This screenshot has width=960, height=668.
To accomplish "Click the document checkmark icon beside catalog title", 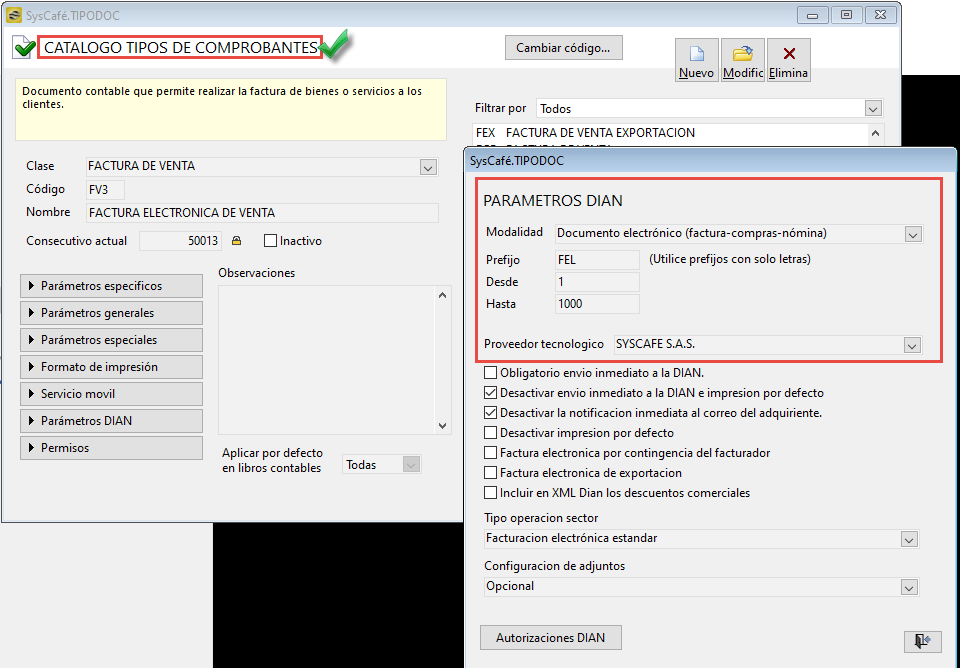I will tap(23, 47).
